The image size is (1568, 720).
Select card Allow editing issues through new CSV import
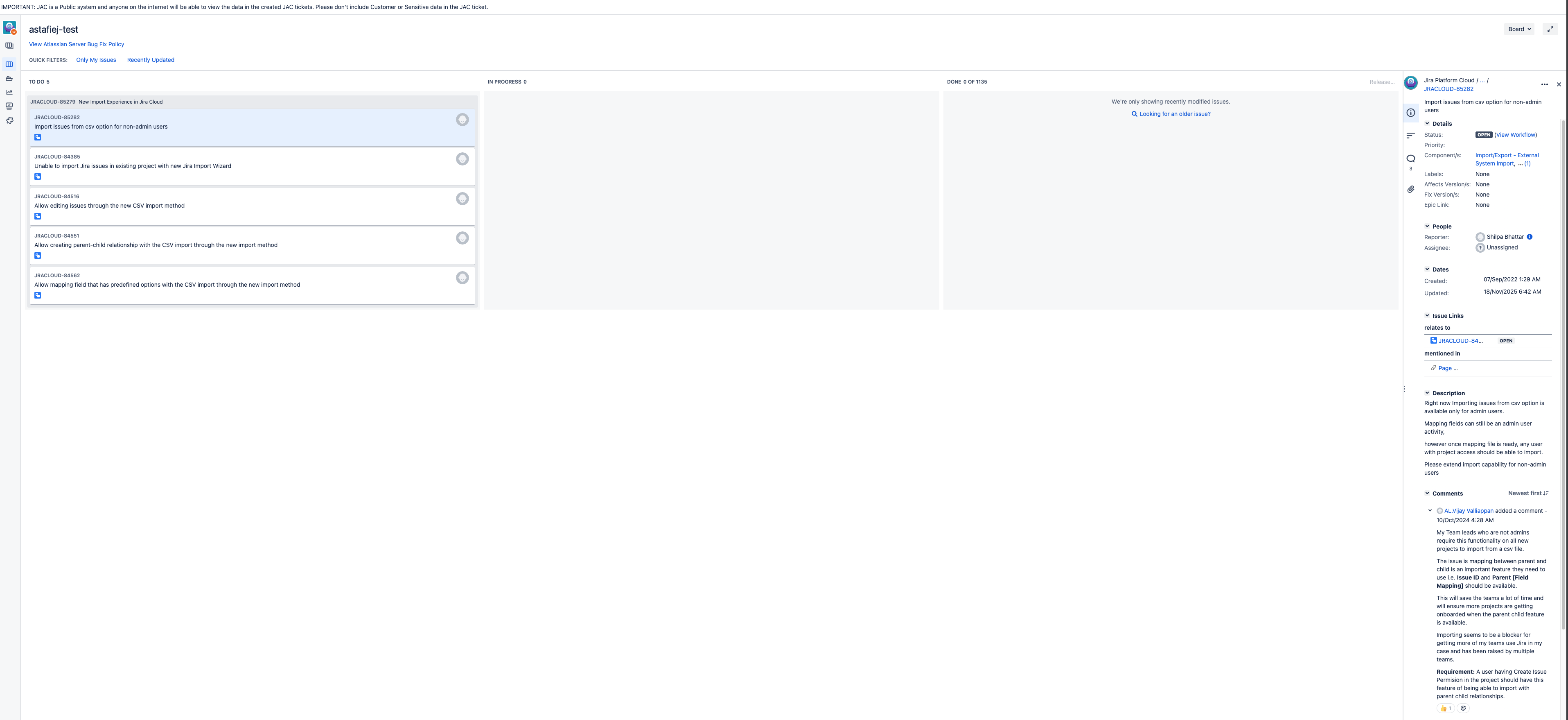(x=253, y=206)
